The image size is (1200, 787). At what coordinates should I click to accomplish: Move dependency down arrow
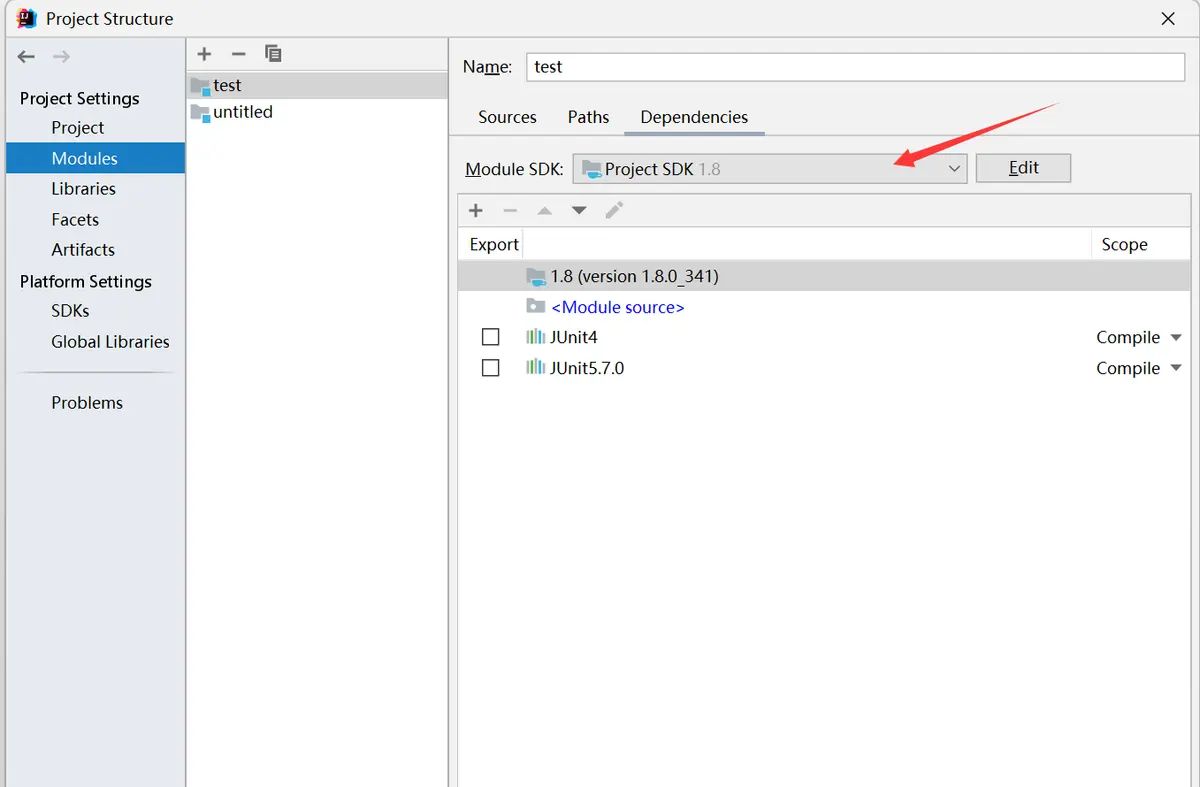tap(579, 210)
